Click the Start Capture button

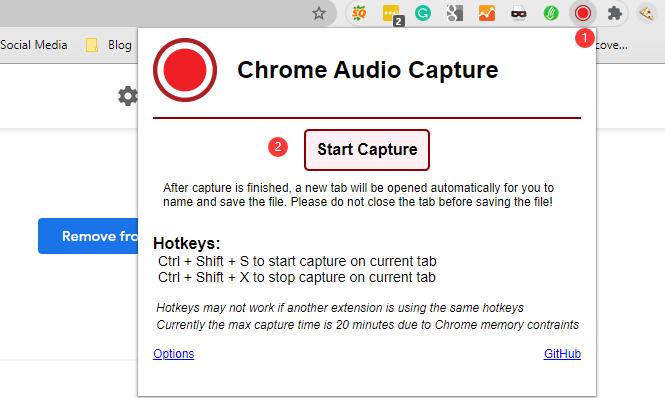click(367, 150)
